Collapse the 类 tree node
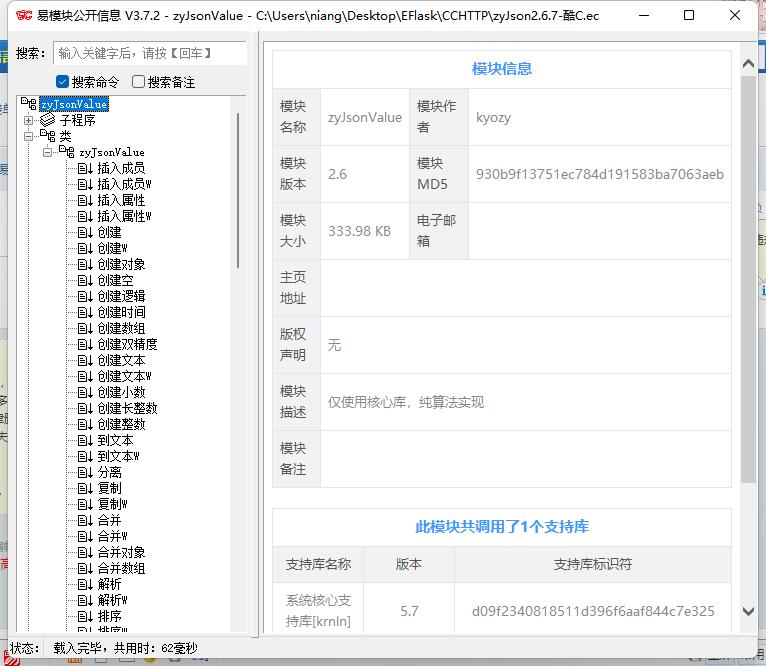The image size is (766, 666). [28, 136]
